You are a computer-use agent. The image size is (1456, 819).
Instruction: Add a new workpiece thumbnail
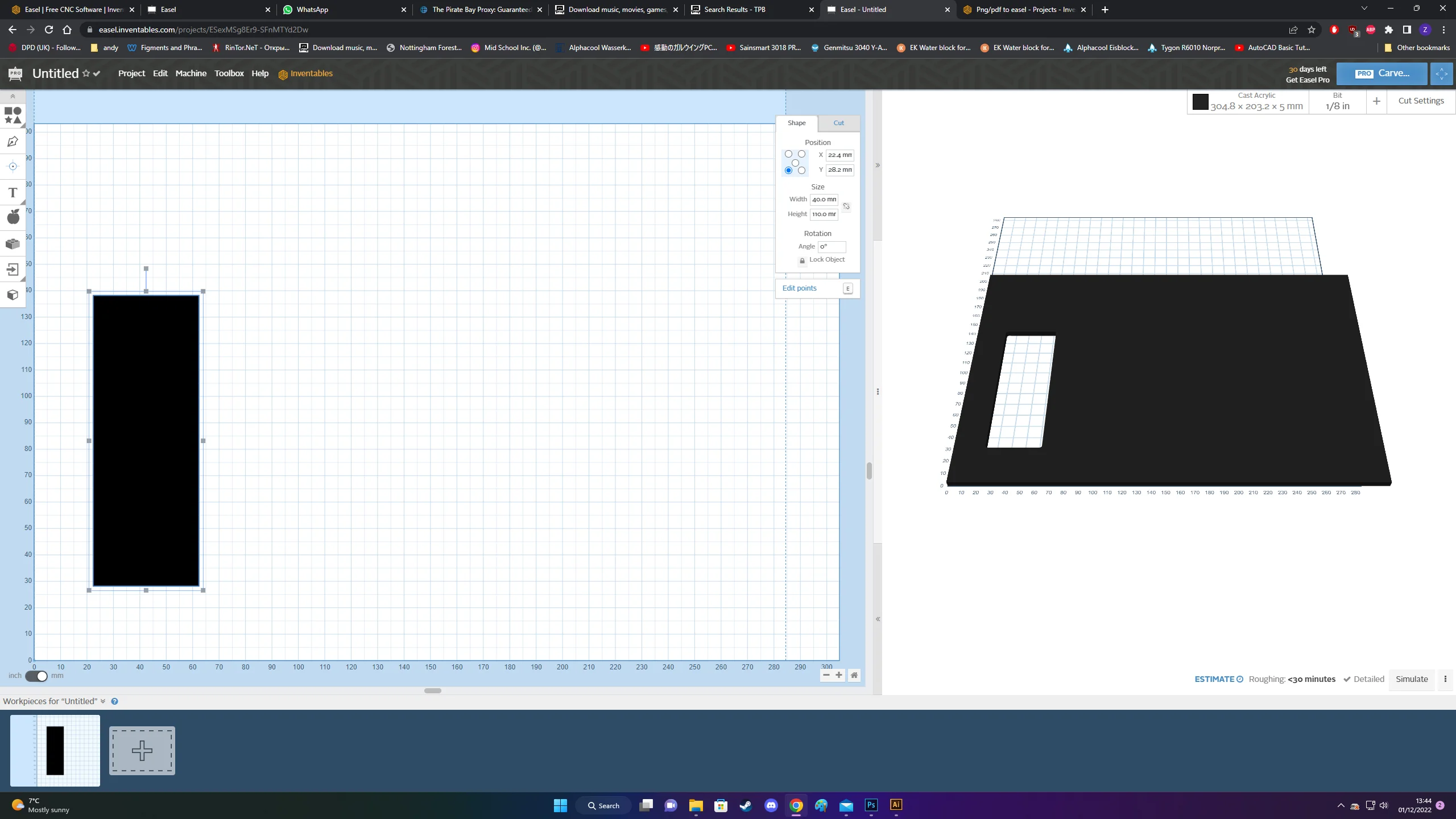pyautogui.click(x=142, y=751)
